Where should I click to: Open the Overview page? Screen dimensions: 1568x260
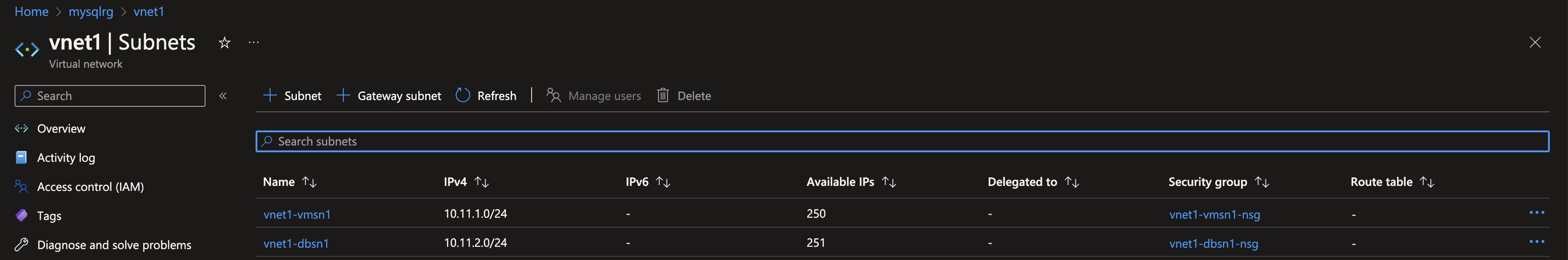(x=61, y=129)
